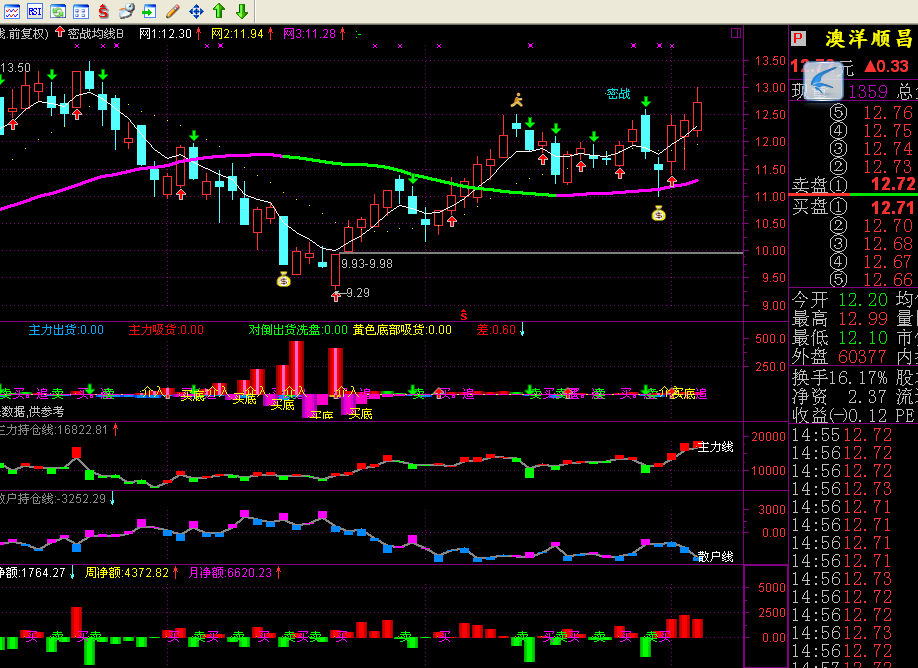Click the red P icon beside stock name
The image size is (918, 668).
[798, 39]
